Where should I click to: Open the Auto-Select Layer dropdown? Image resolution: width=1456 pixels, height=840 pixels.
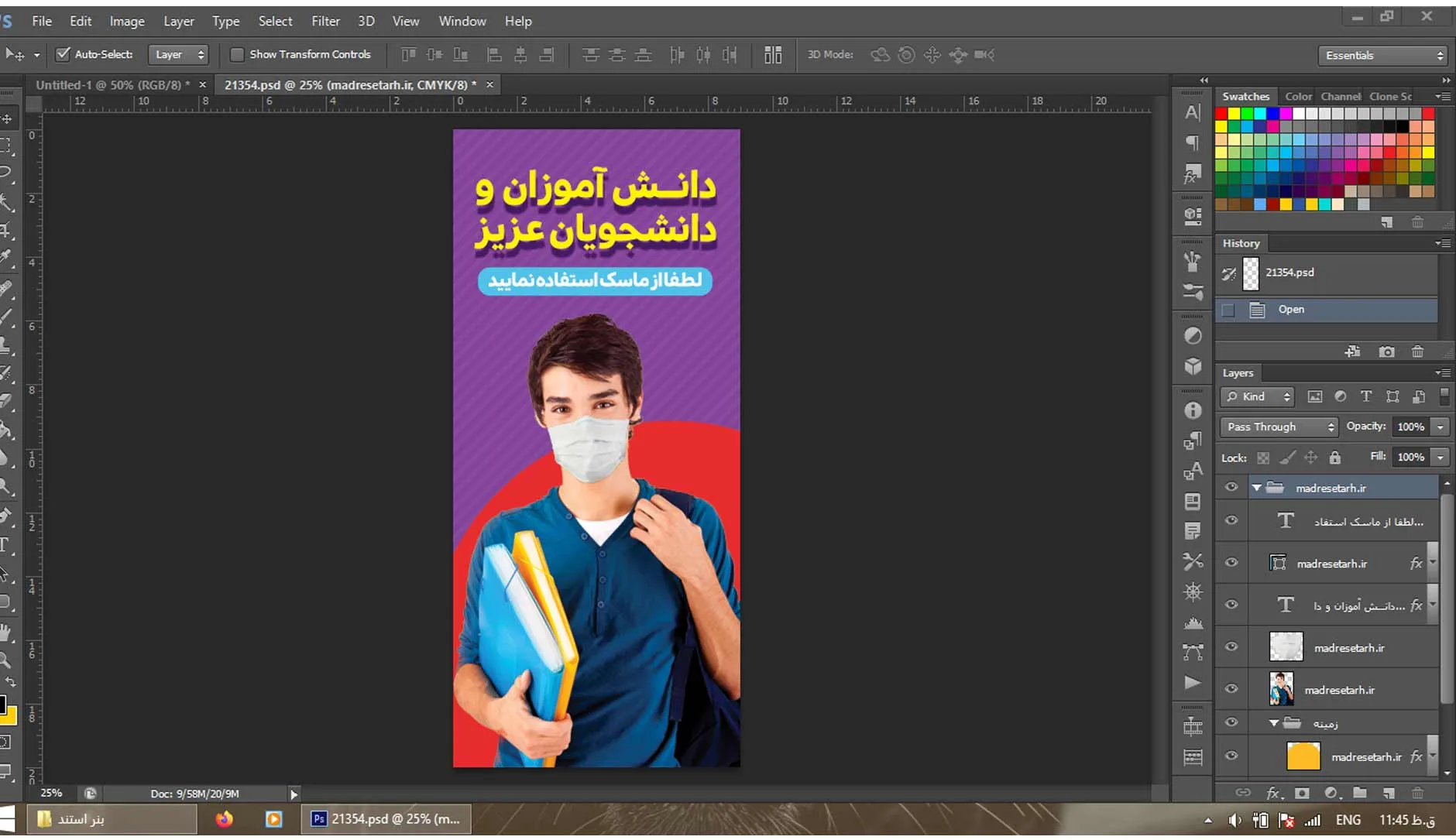click(x=178, y=54)
